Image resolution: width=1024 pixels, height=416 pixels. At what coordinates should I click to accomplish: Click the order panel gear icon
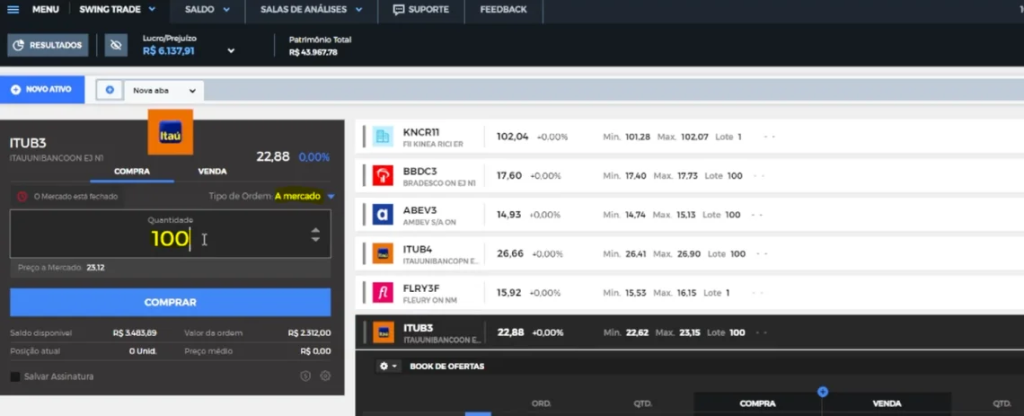coord(325,376)
